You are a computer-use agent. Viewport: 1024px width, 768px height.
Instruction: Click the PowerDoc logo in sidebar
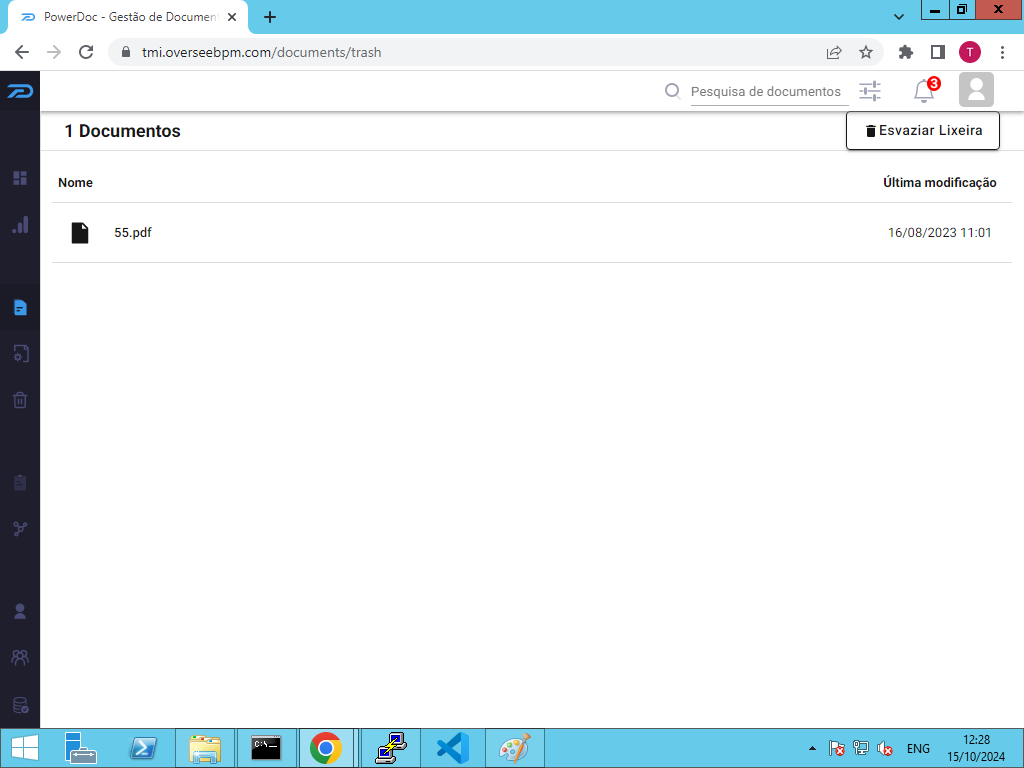tap(20, 91)
